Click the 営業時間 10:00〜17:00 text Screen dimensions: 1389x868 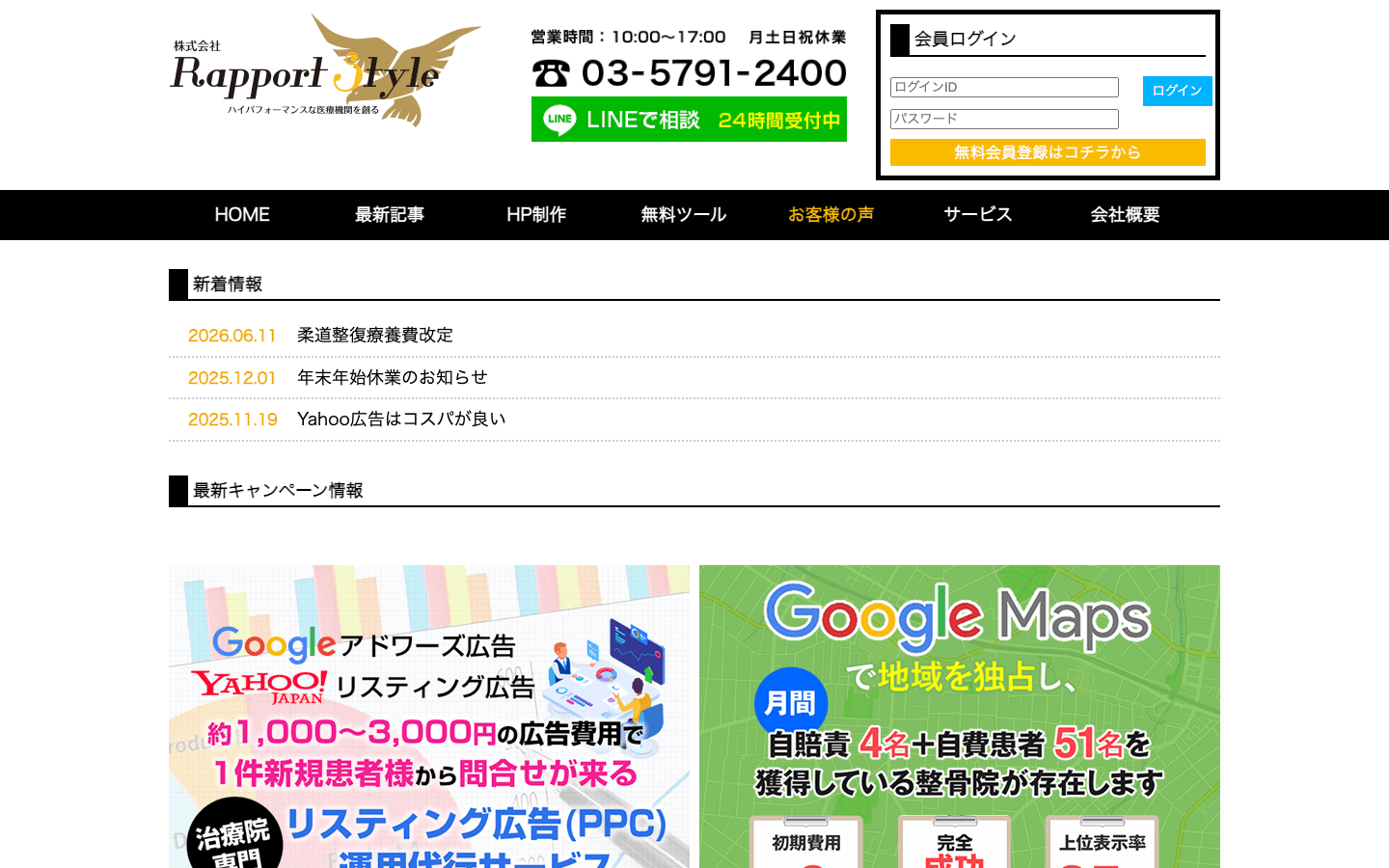click(x=628, y=37)
